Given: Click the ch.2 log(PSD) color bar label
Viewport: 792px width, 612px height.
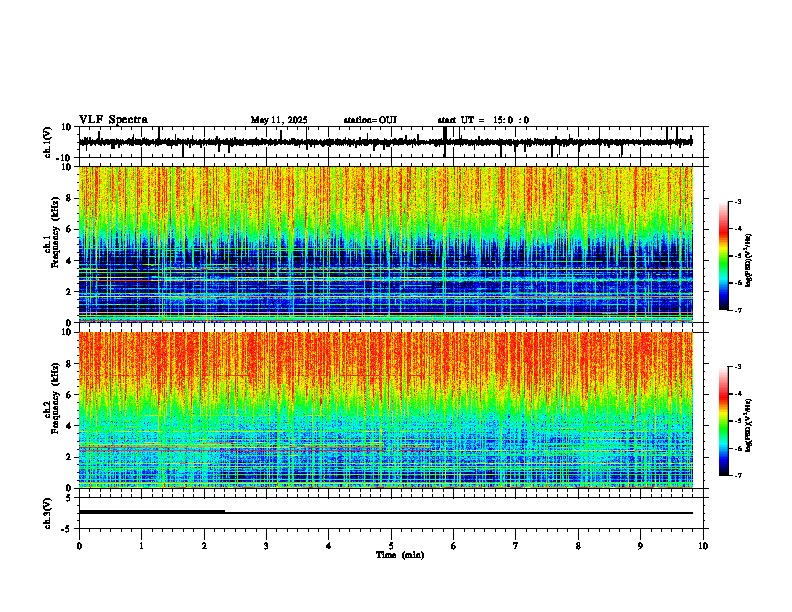Looking at the screenshot, I should (748, 425).
